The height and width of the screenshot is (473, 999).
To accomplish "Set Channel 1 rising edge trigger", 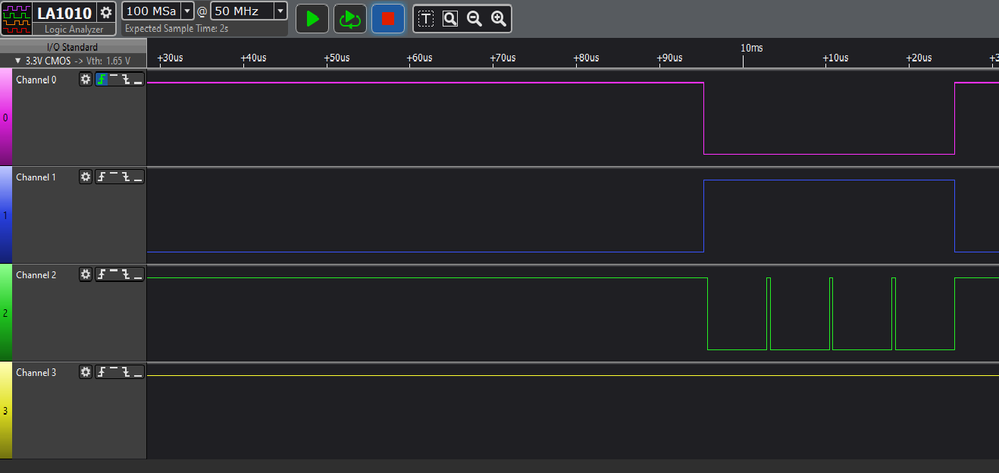I will 101,177.
